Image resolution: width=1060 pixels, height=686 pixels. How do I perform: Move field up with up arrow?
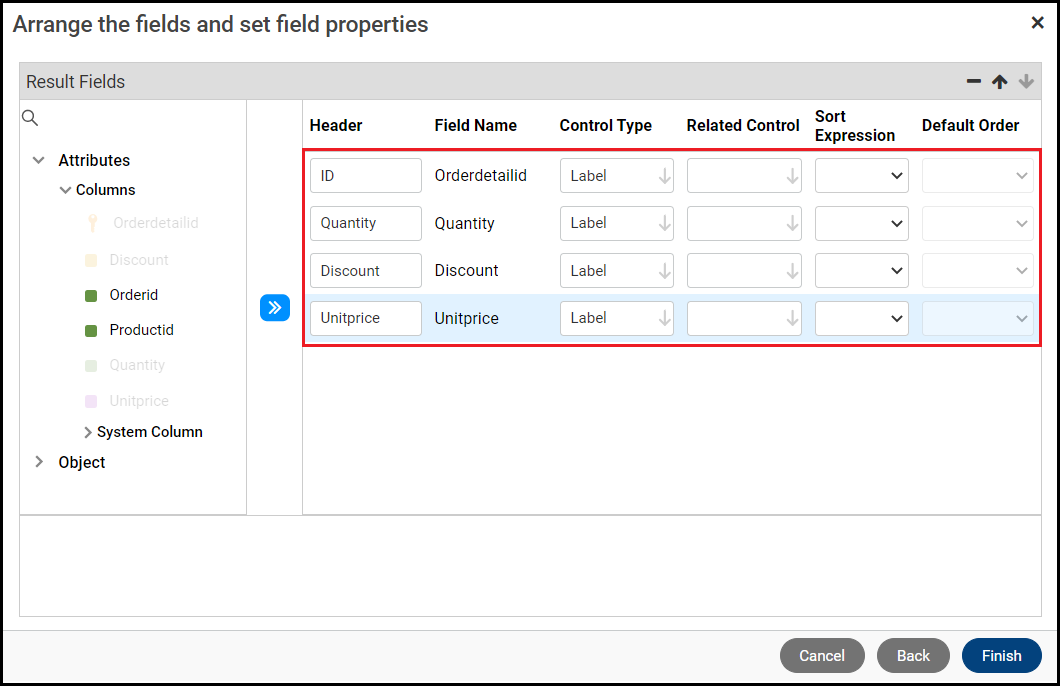click(x=999, y=82)
